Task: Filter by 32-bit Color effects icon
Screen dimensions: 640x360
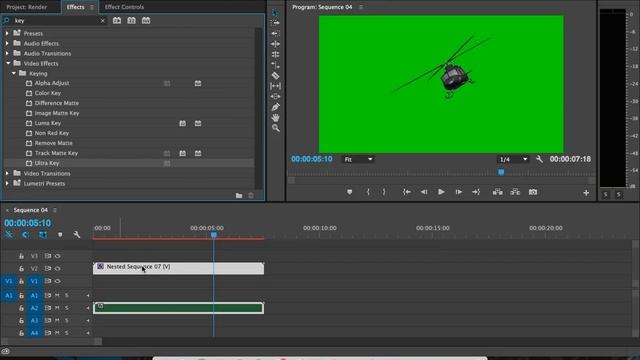Action: (x=131, y=20)
